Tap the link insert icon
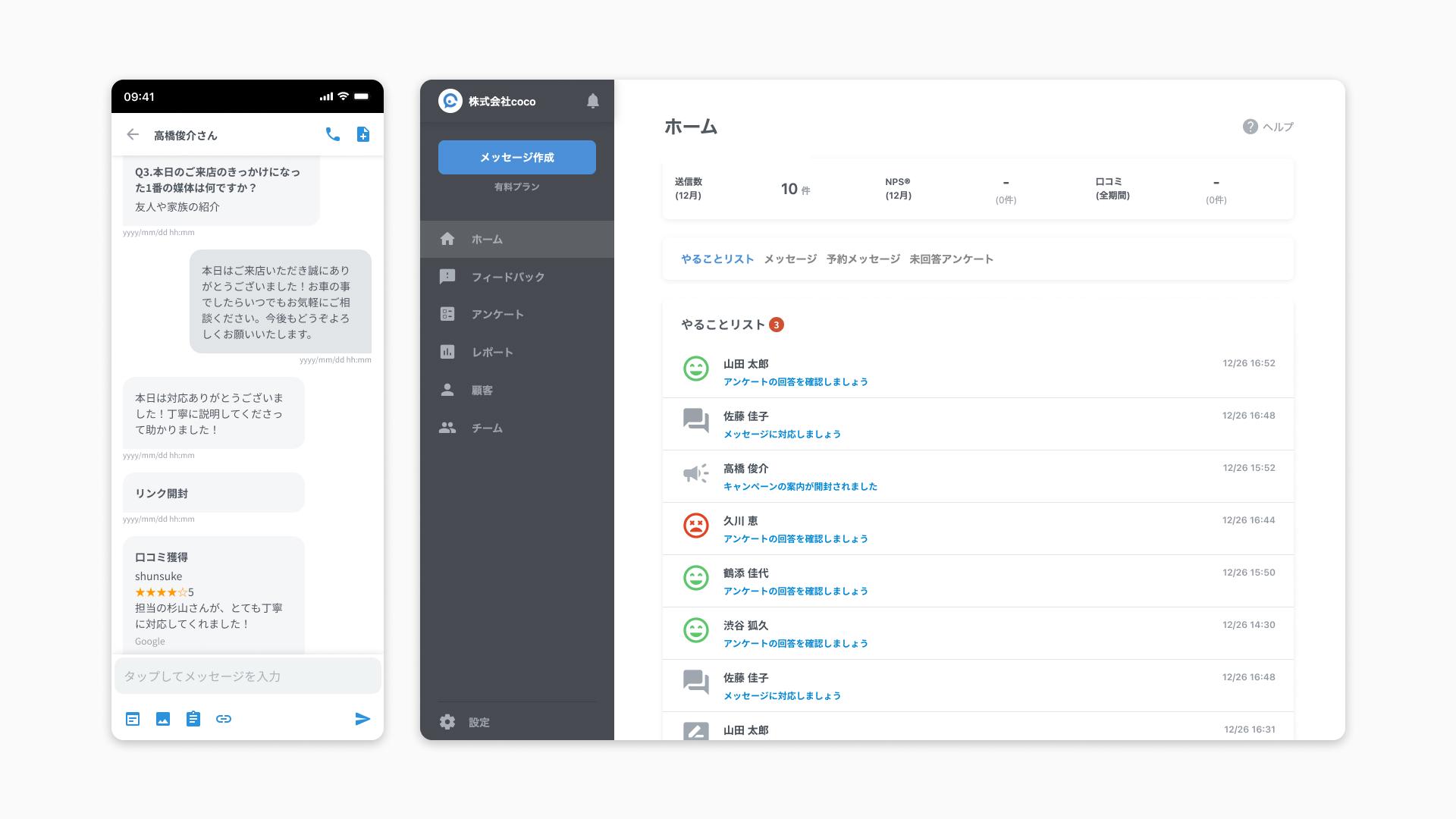1456x819 pixels. pos(224,719)
